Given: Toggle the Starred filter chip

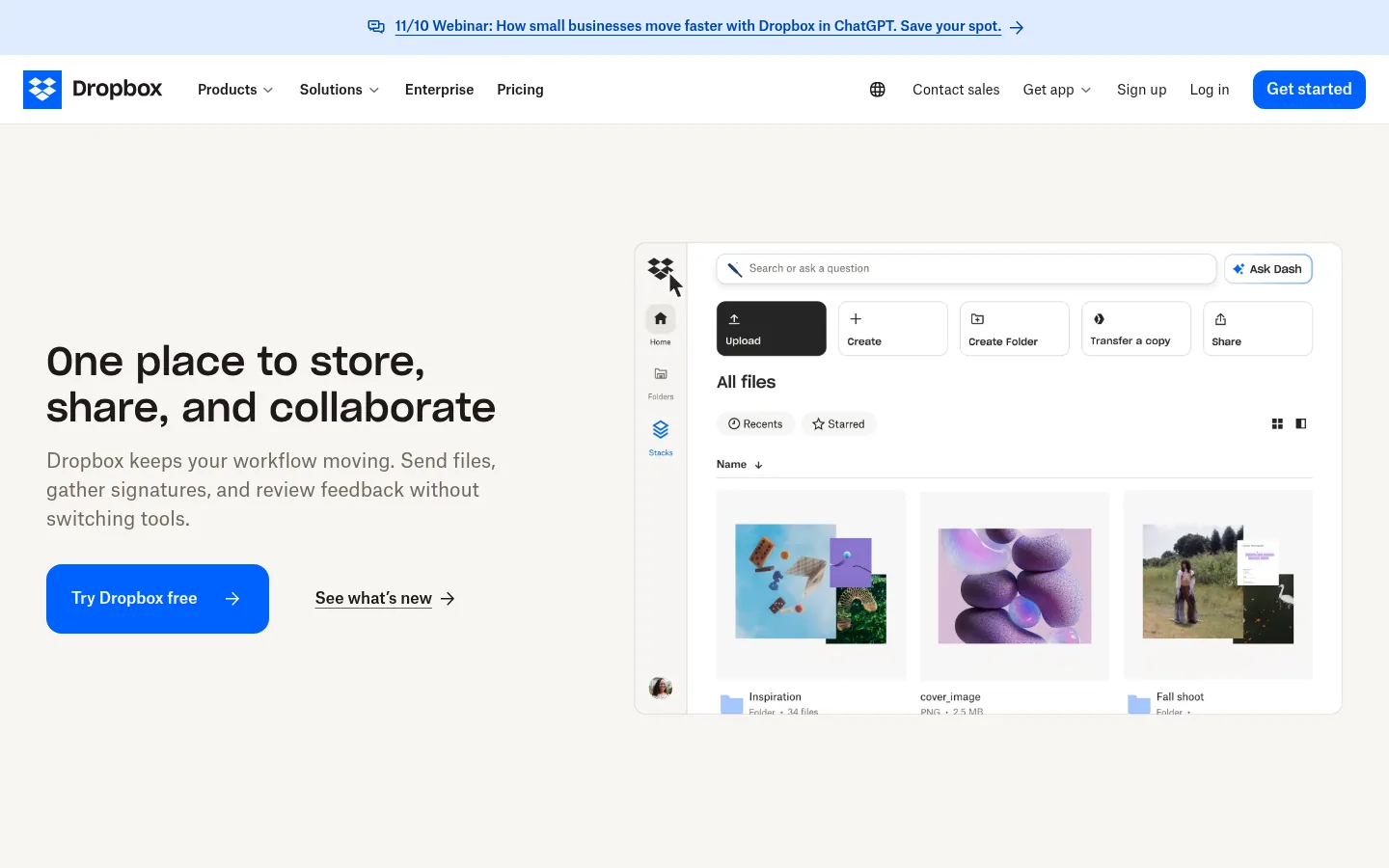Looking at the screenshot, I should coord(839,424).
